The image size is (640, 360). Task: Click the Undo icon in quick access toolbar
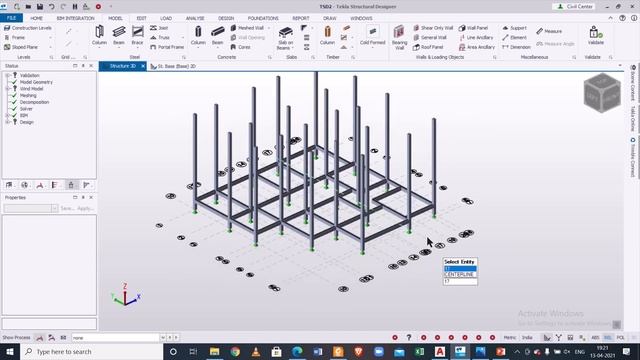(51, 7)
